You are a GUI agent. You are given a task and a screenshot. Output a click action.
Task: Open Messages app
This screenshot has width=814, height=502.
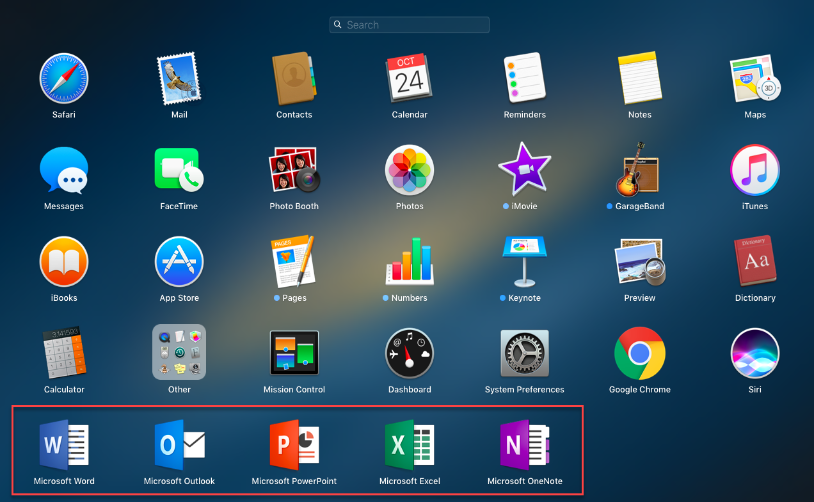pos(64,170)
